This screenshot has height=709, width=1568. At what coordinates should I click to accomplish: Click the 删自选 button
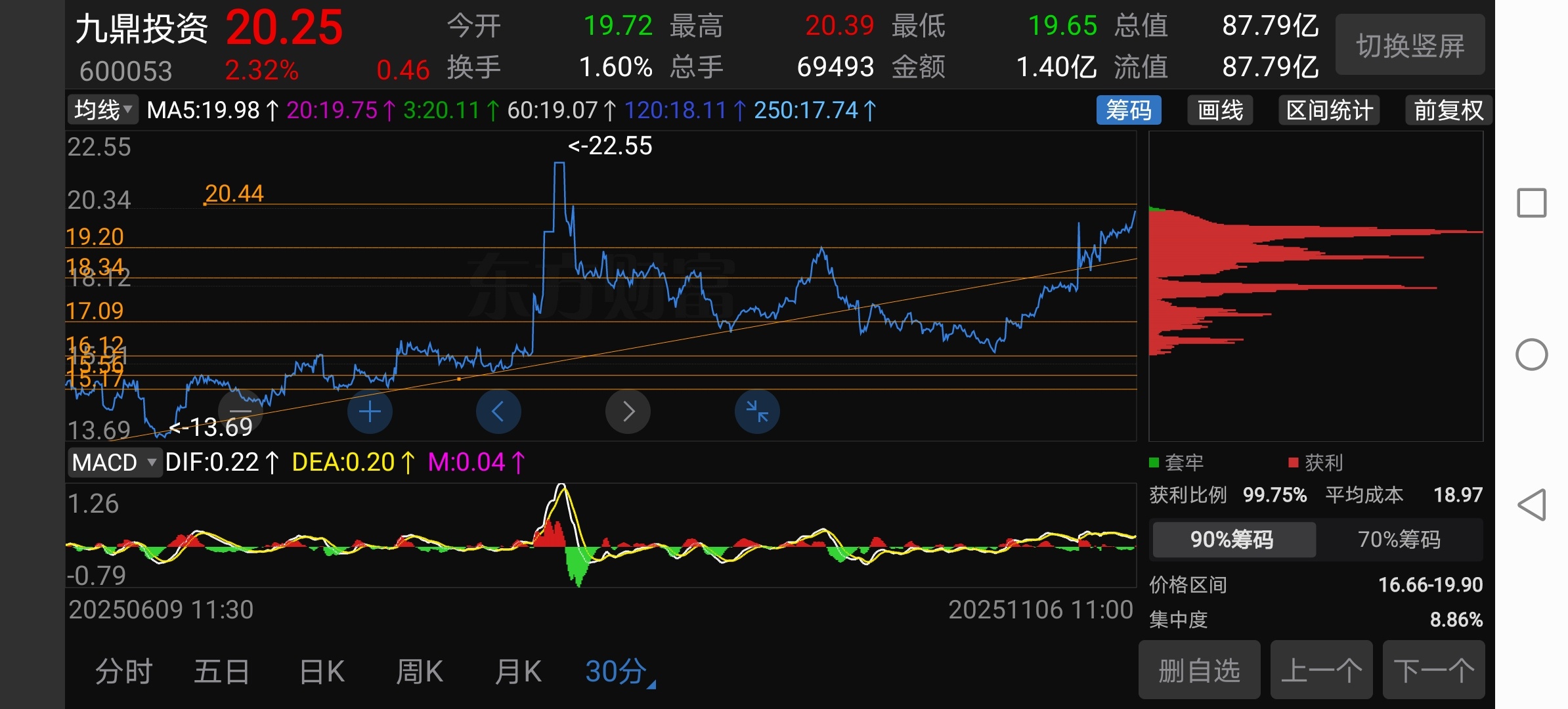pyautogui.click(x=1199, y=670)
